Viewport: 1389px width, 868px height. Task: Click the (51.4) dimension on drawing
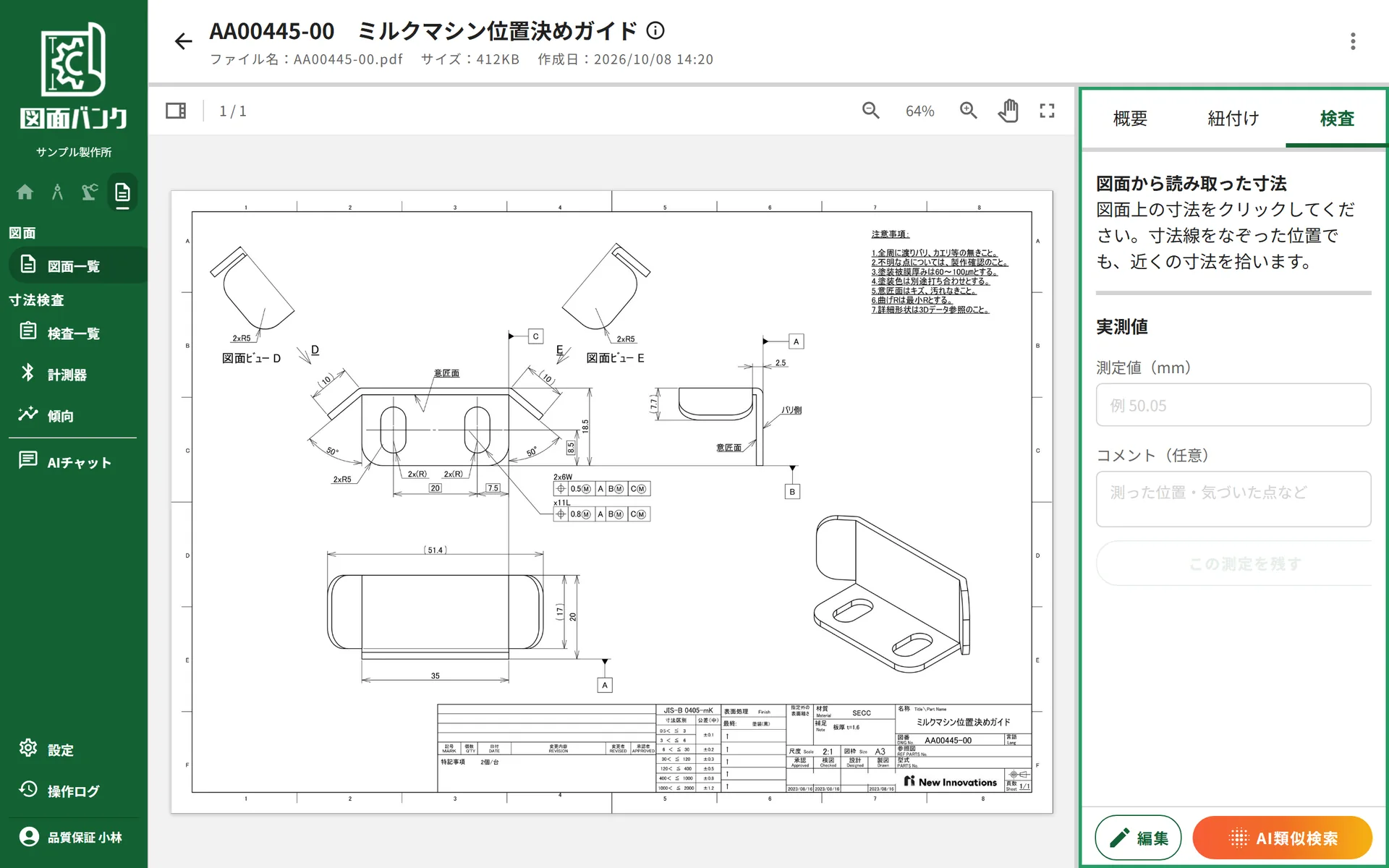pos(435,550)
